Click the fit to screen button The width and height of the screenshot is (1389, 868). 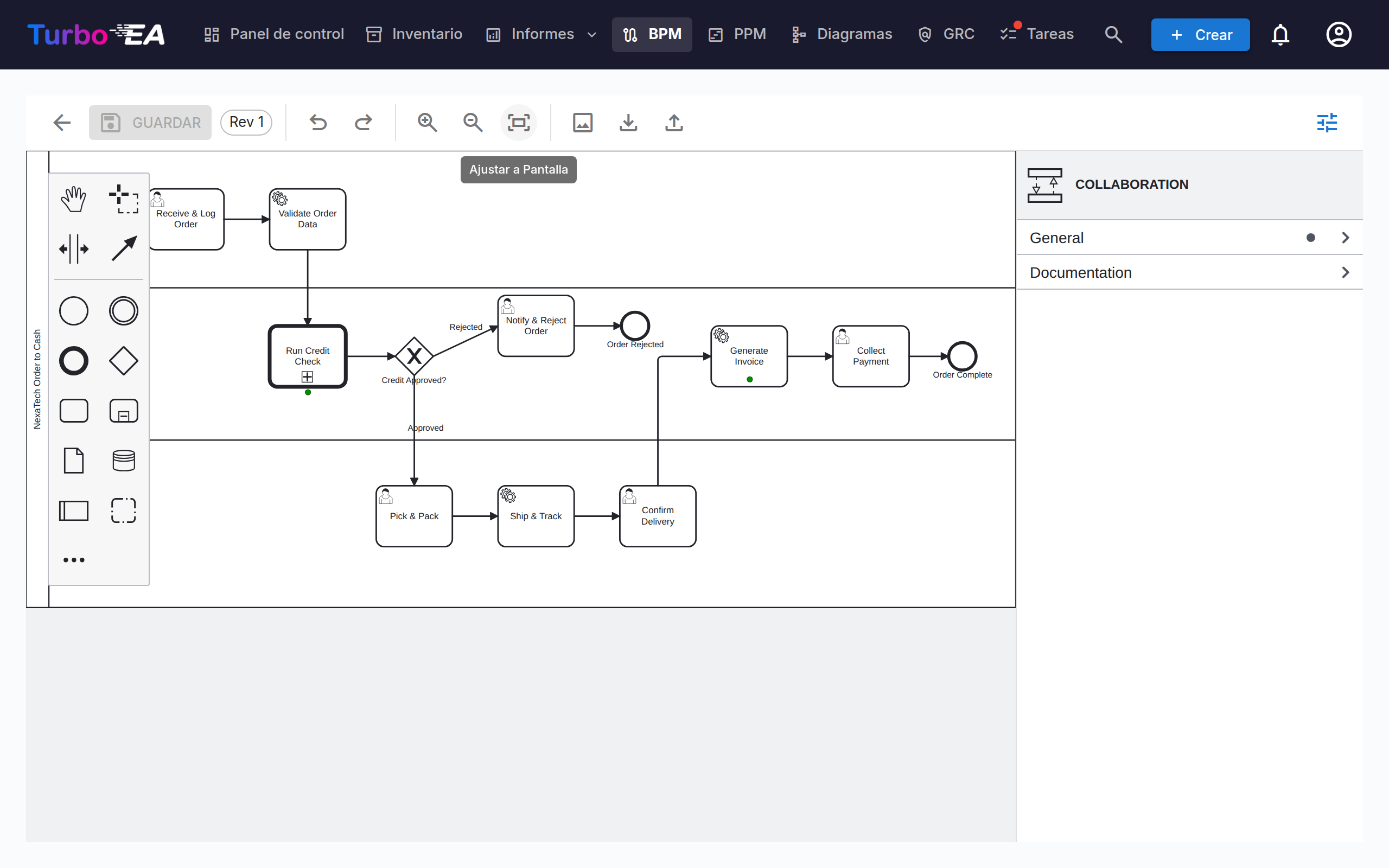tap(518, 122)
